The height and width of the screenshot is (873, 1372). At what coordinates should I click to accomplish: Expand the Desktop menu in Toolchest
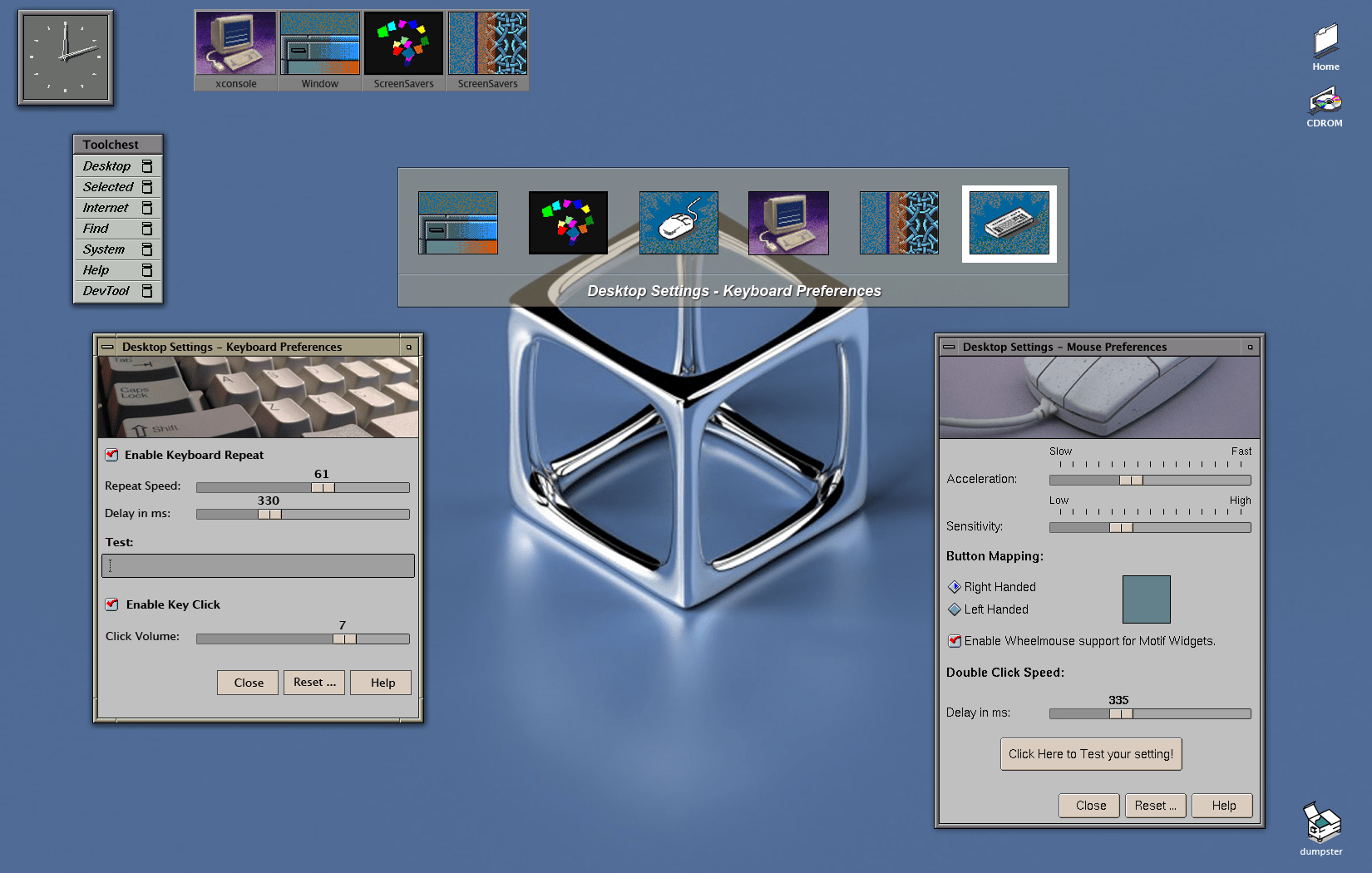pos(118,166)
